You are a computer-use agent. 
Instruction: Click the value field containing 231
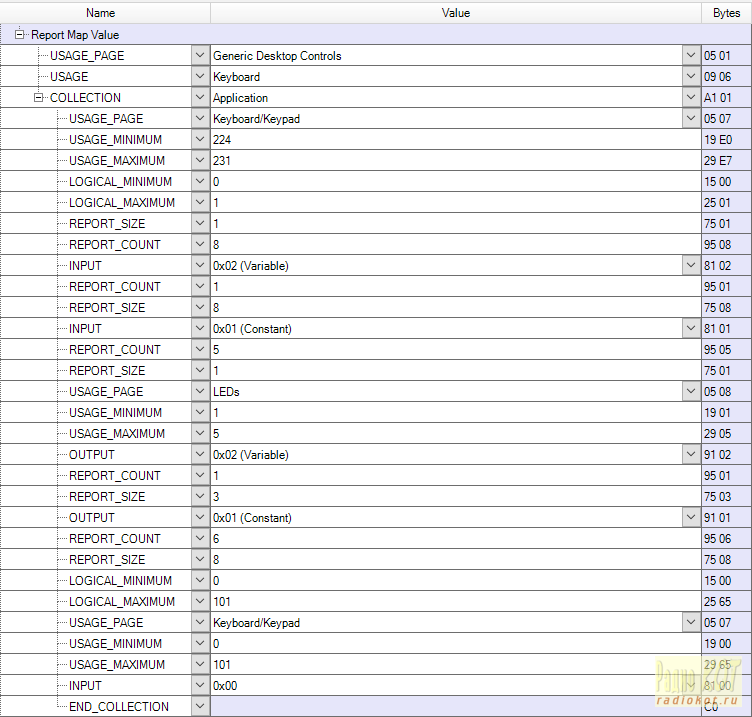coord(455,161)
